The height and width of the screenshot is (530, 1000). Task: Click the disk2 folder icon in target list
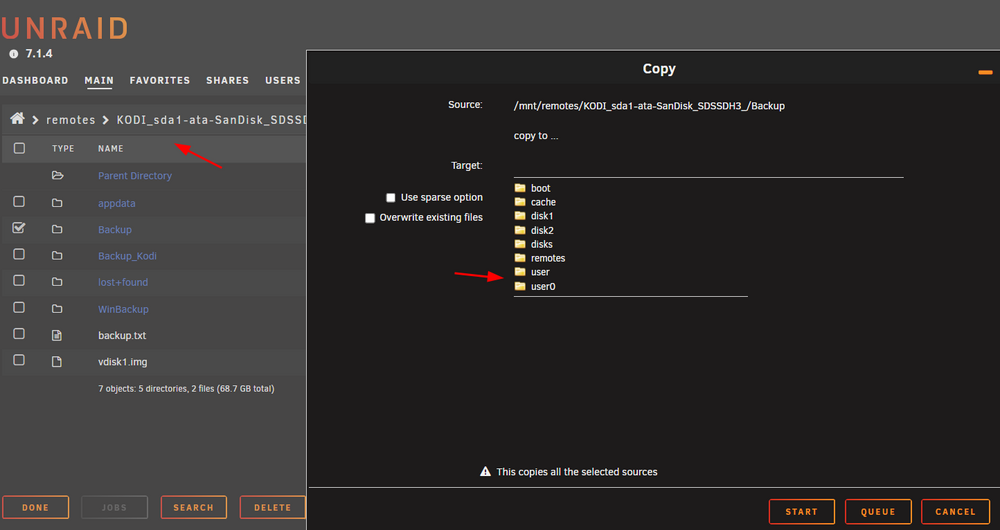point(520,230)
